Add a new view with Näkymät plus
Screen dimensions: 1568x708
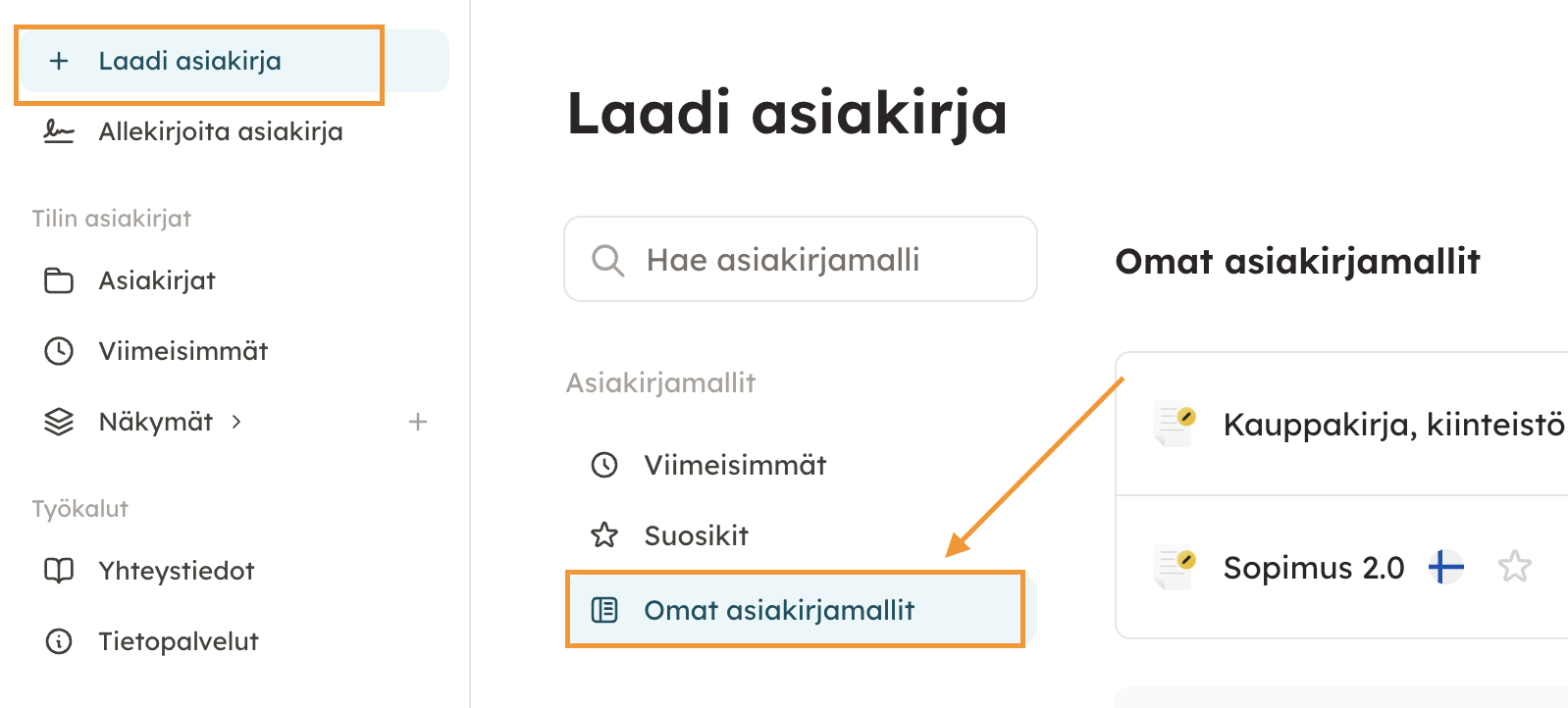pos(418,422)
